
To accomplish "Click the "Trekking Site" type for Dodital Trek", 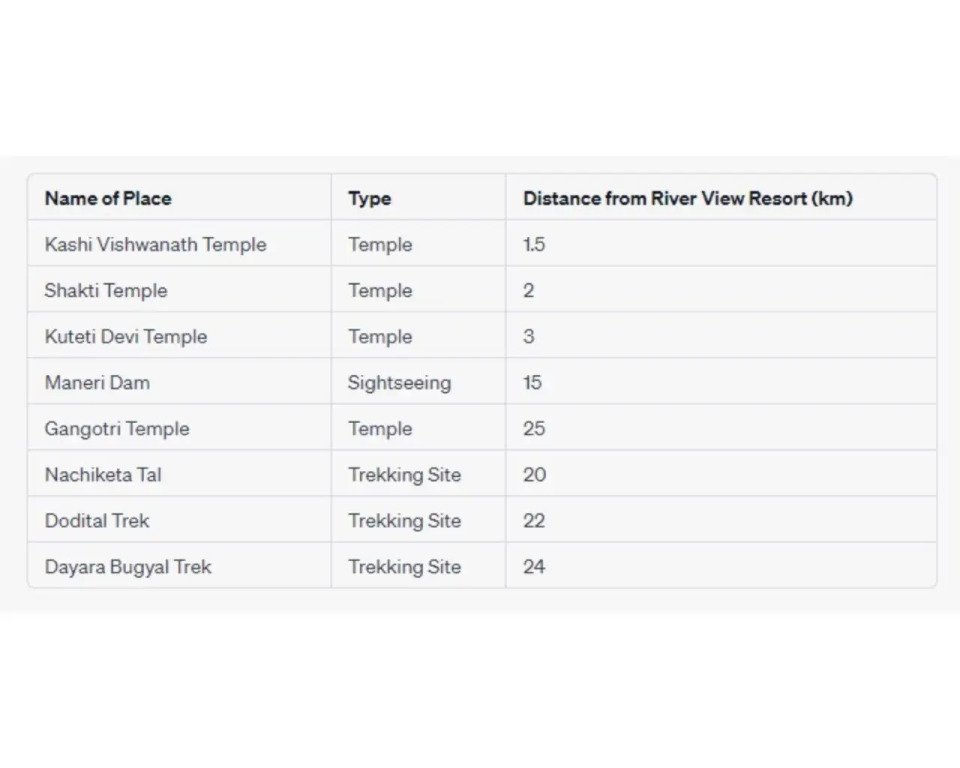I will click(x=404, y=520).
